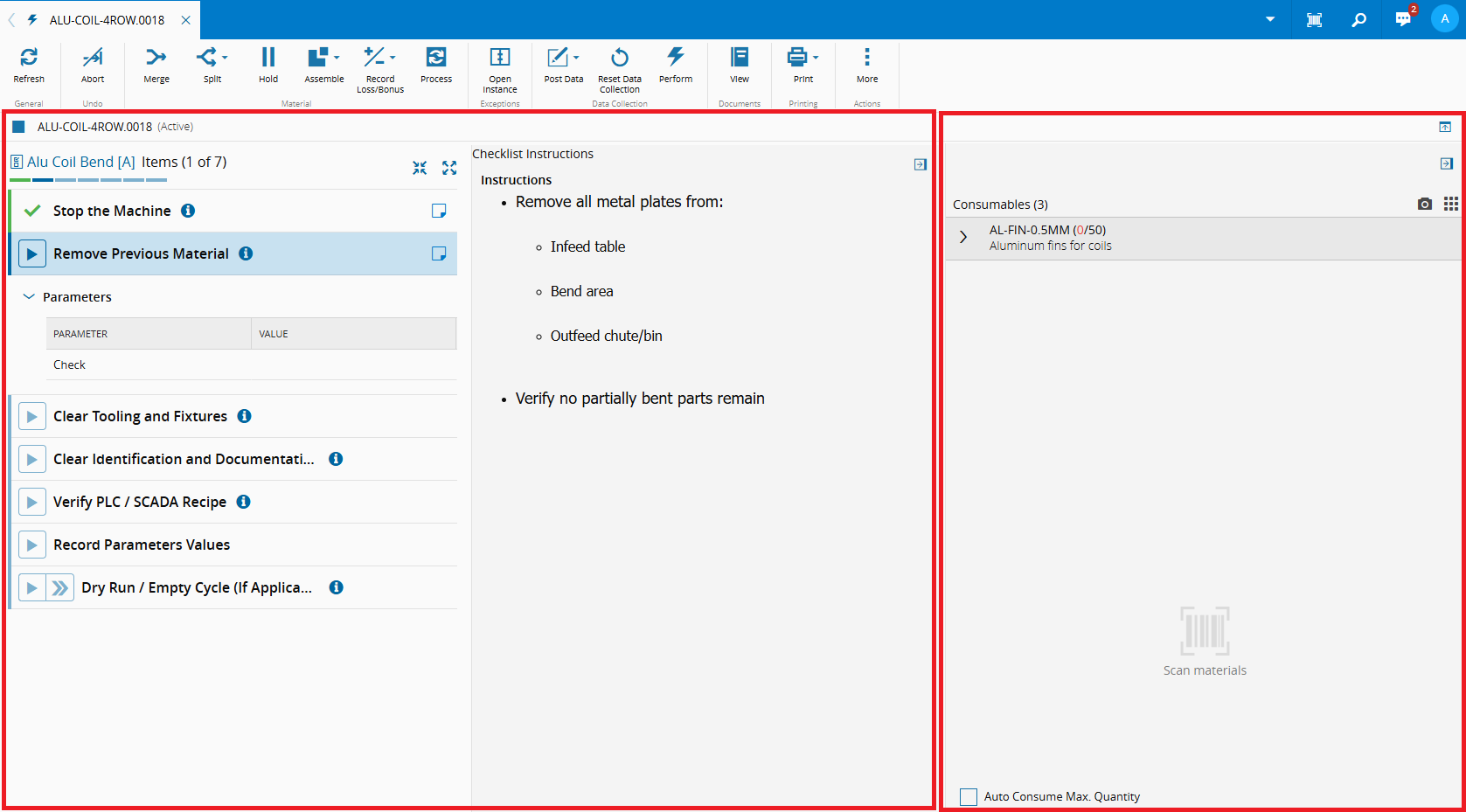Expand the AL-FIN-0.5MM consumable row
This screenshot has width=1466, height=812.
(x=963, y=237)
